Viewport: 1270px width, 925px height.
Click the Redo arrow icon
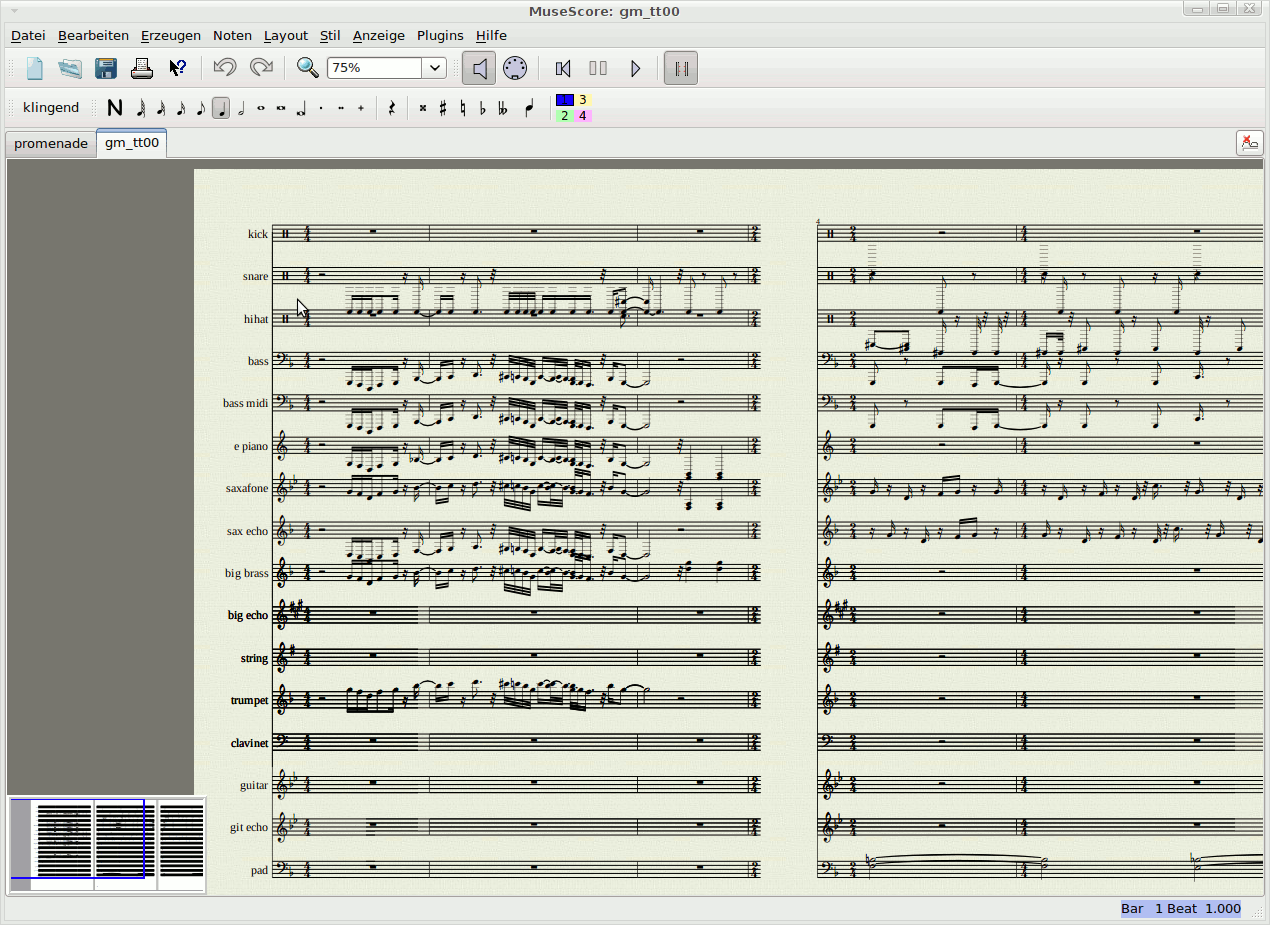tap(261, 68)
